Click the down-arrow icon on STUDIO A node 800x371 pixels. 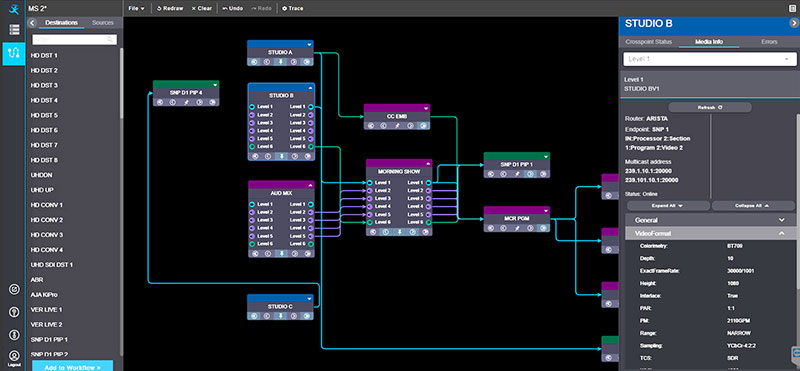(280, 62)
